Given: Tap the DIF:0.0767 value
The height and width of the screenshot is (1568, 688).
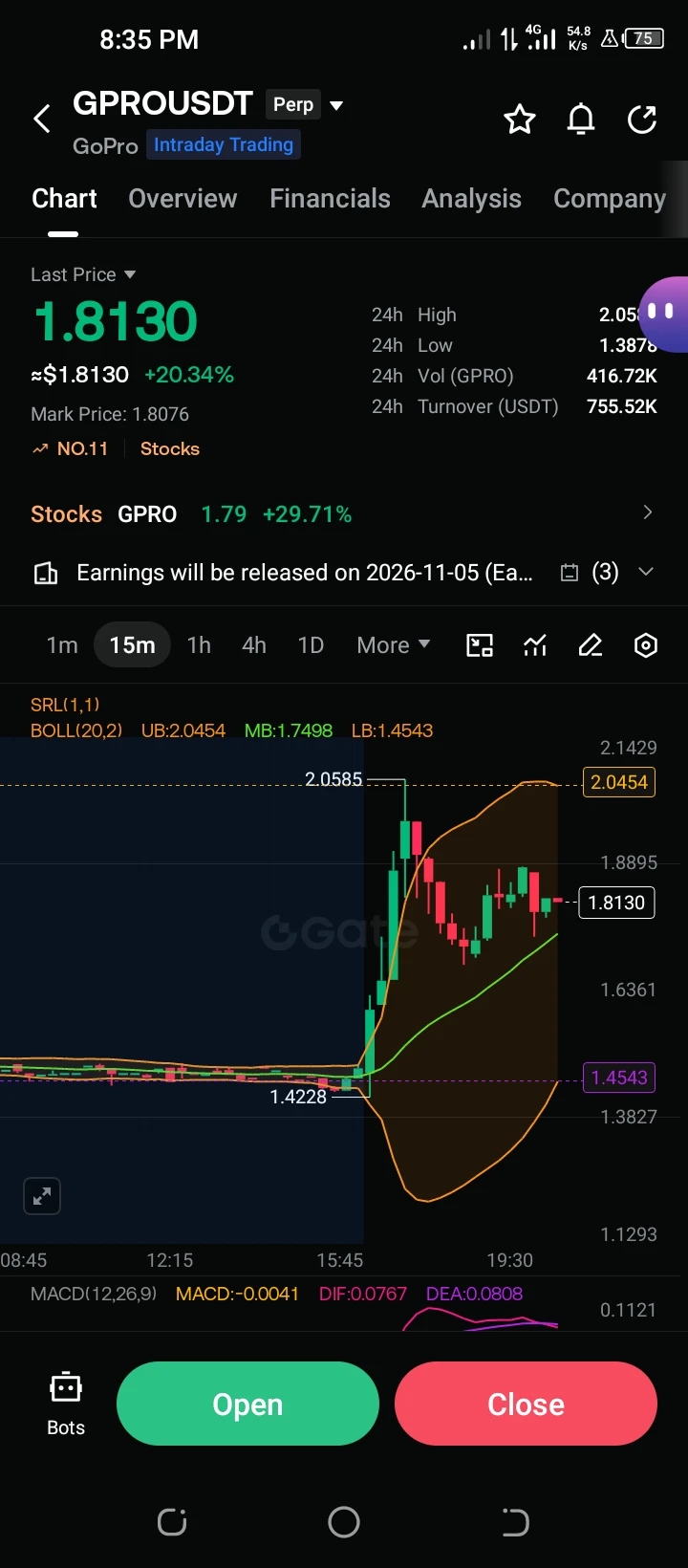Looking at the screenshot, I should click(x=363, y=1294).
